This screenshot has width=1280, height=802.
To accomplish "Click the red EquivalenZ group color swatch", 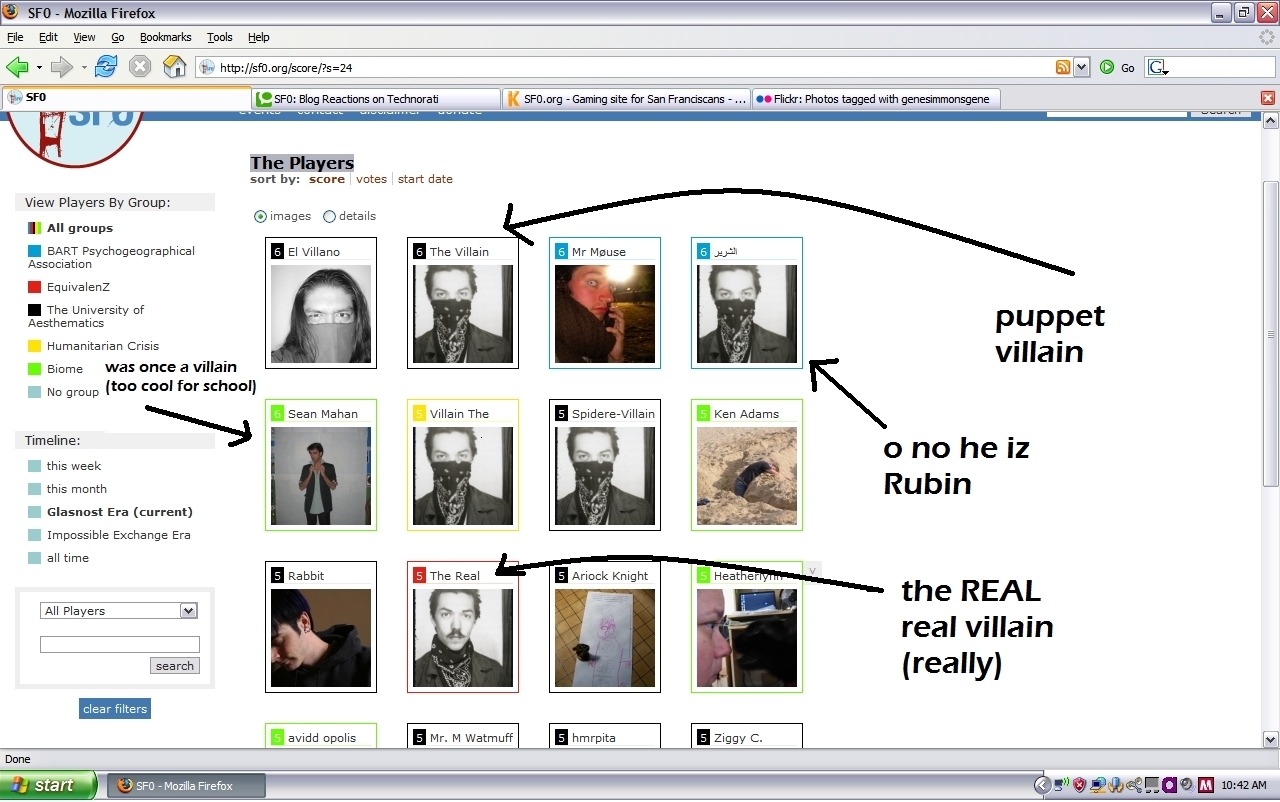I will coord(35,287).
